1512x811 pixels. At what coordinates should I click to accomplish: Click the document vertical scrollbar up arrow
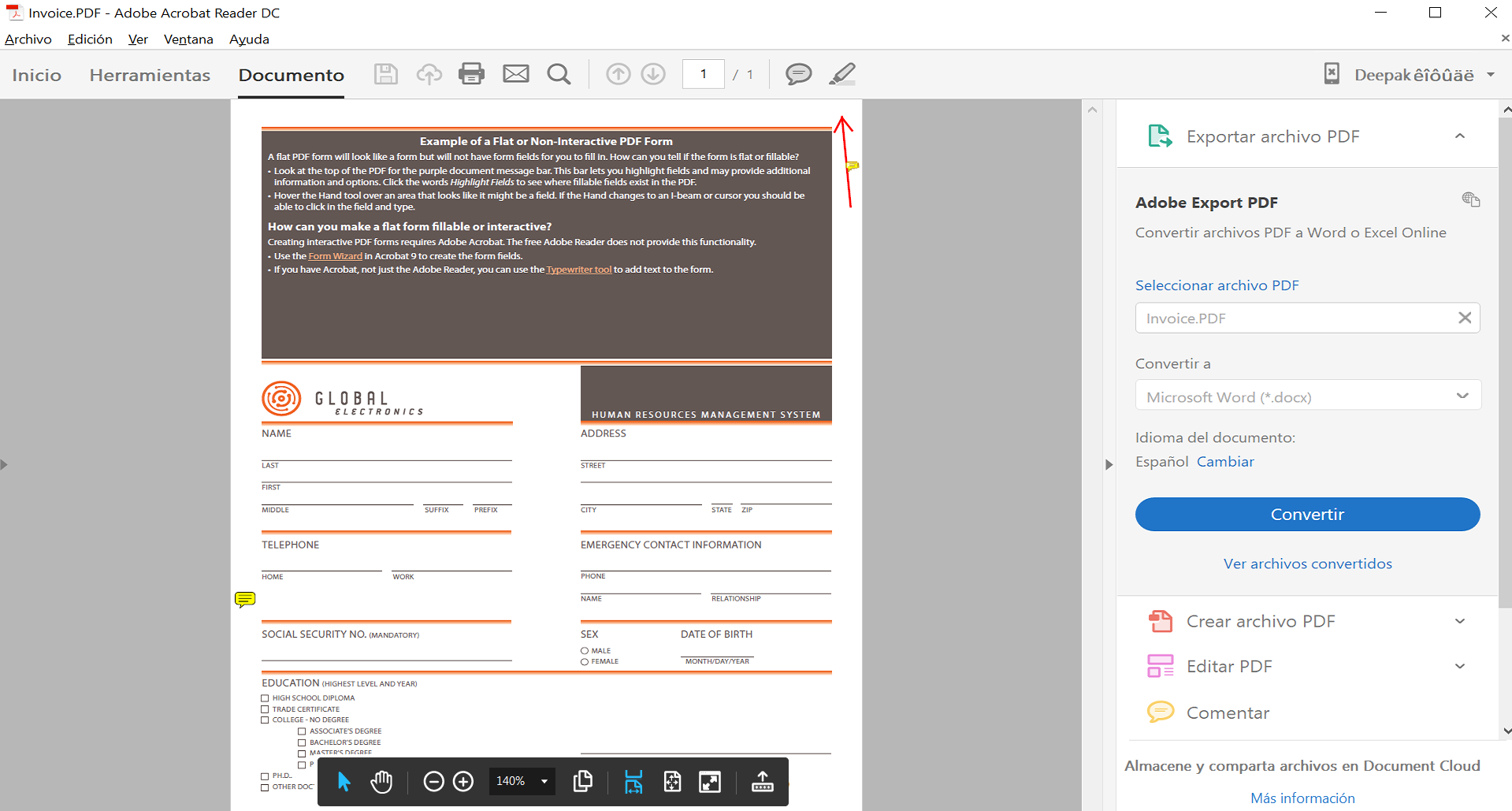[x=1092, y=110]
